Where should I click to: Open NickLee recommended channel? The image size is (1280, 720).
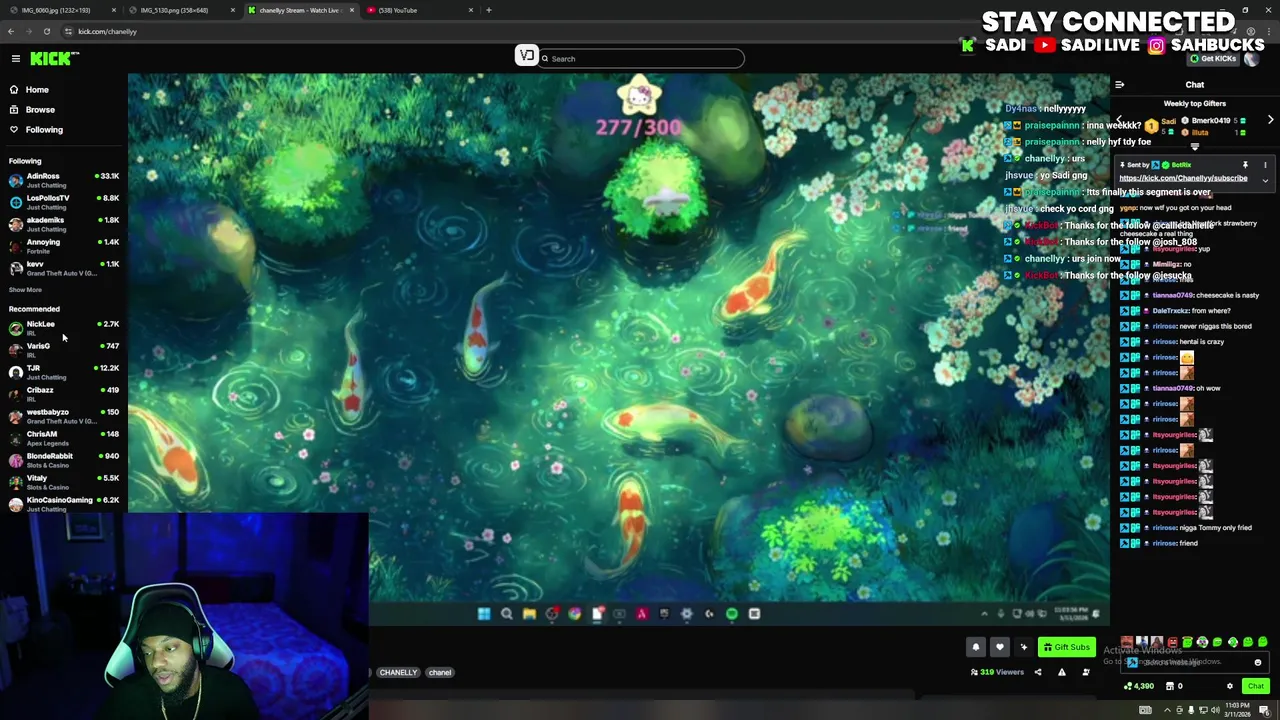point(63,328)
